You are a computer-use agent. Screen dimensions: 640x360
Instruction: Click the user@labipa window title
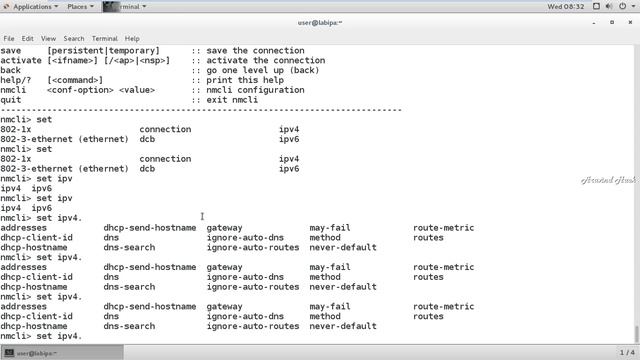click(320, 23)
